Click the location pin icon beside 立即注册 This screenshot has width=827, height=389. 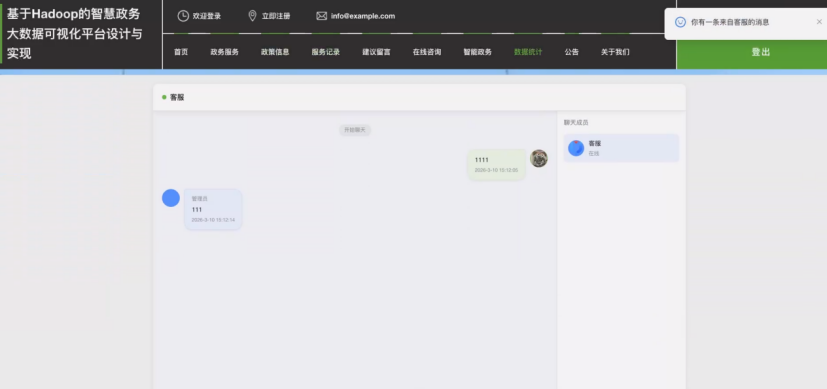pyautogui.click(x=253, y=16)
